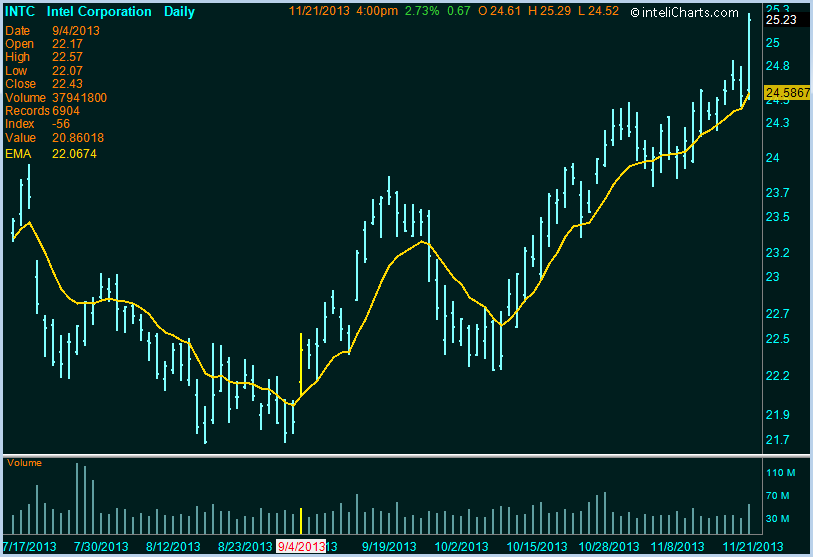
Task: Click the 21.7 price axis label
Action: (778, 440)
